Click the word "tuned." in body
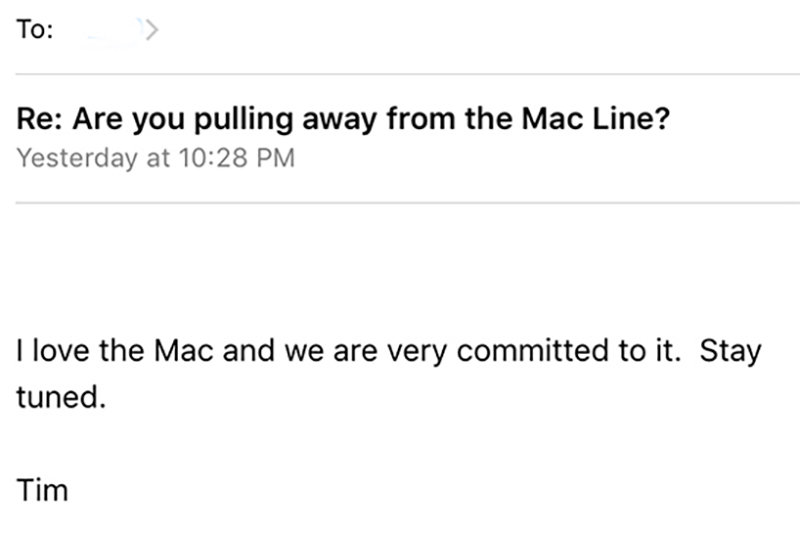800x533 pixels. pyautogui.click(x=61, y=397)
